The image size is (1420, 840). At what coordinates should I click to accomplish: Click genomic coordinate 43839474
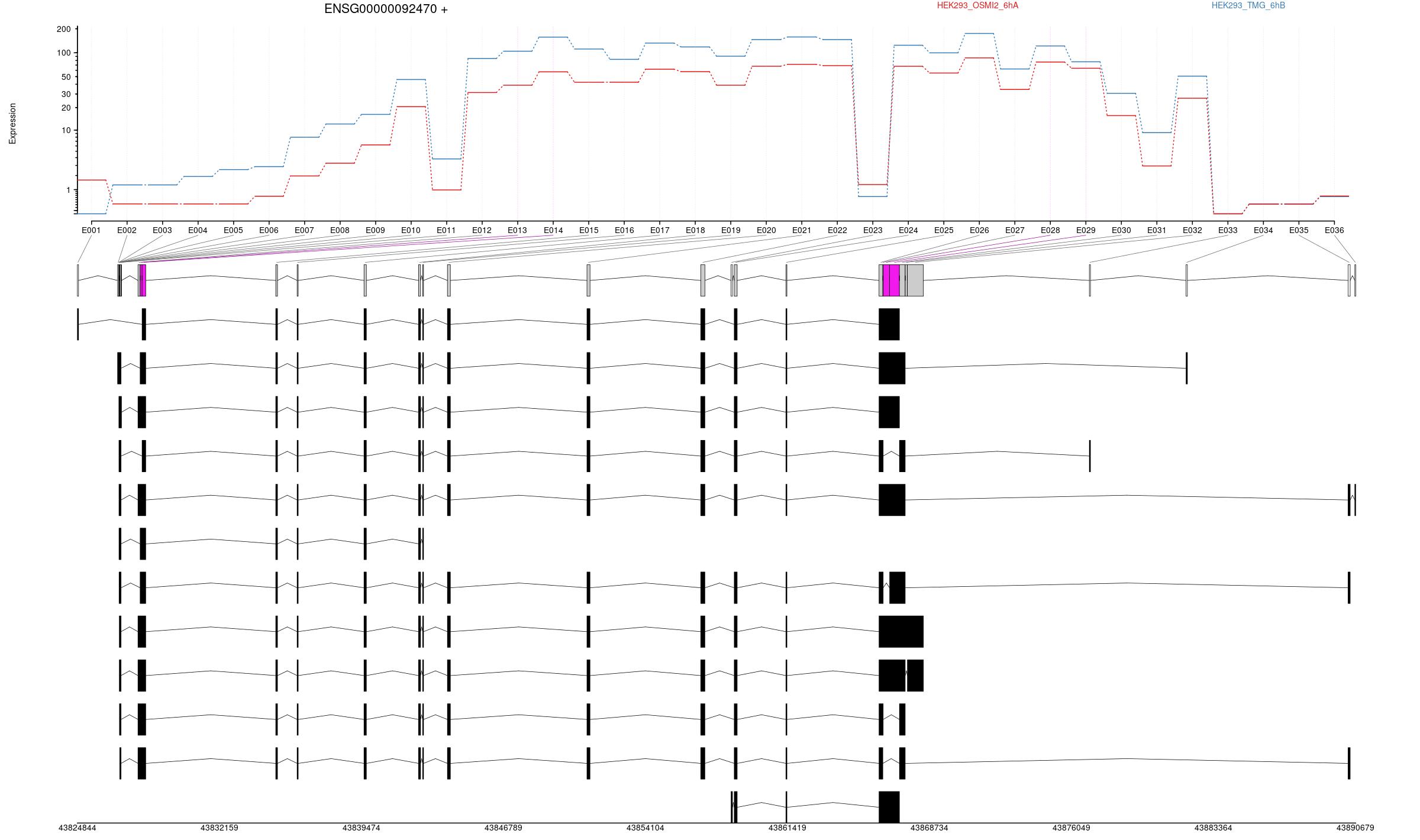click(362, 828)
